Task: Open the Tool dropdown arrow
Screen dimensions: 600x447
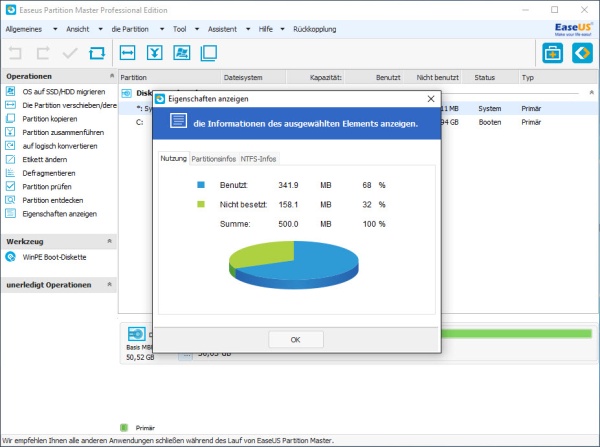Action: point(197,29)
